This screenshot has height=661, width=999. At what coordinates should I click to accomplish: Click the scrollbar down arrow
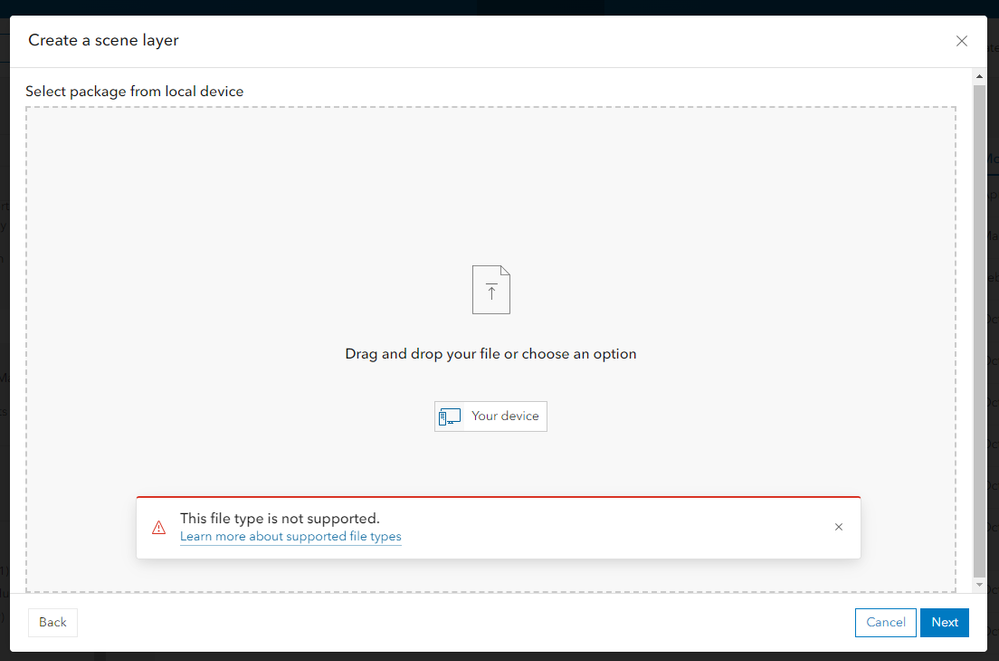pyautogui.click(x=979, y=585)
